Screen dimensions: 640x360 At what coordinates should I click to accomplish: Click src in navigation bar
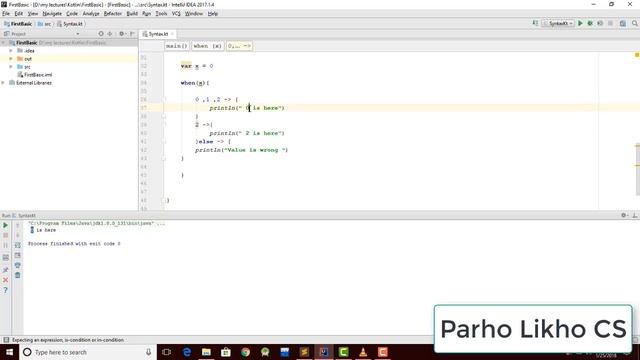point(44,24)
